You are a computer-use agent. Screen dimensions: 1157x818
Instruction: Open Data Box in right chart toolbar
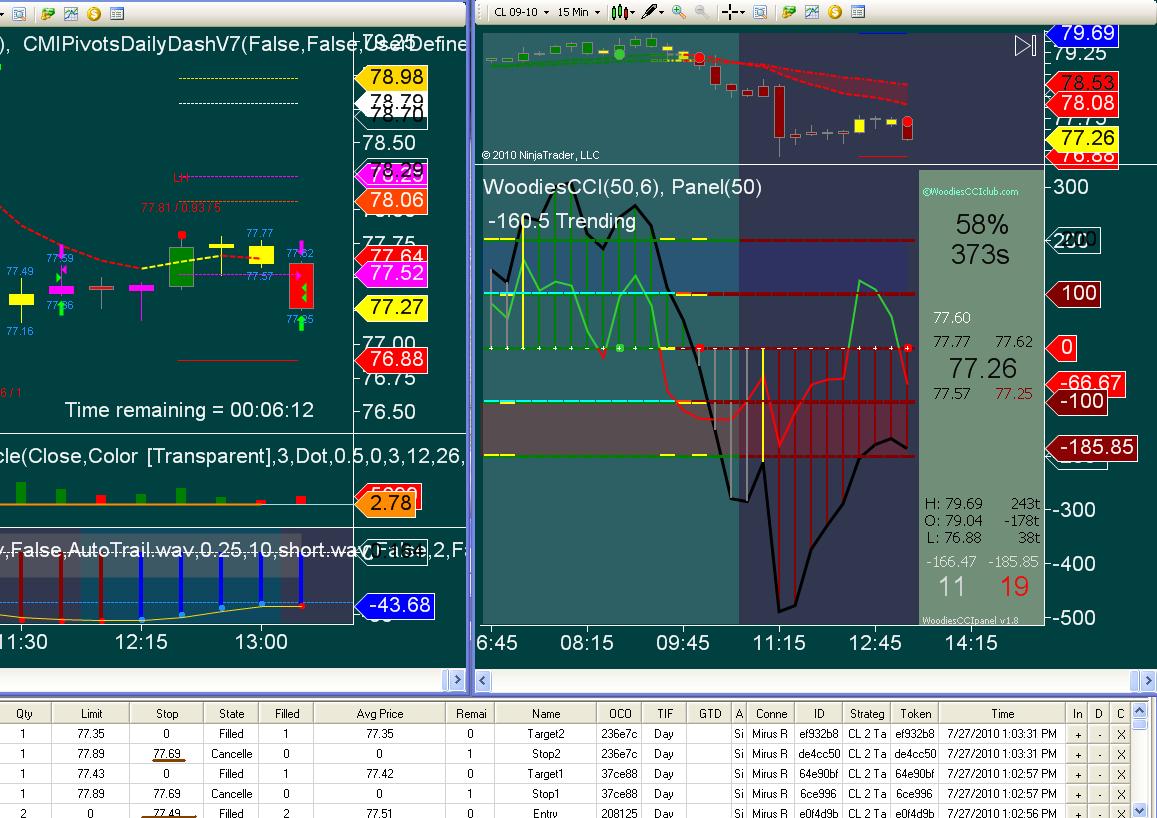(x=760, y=13)
